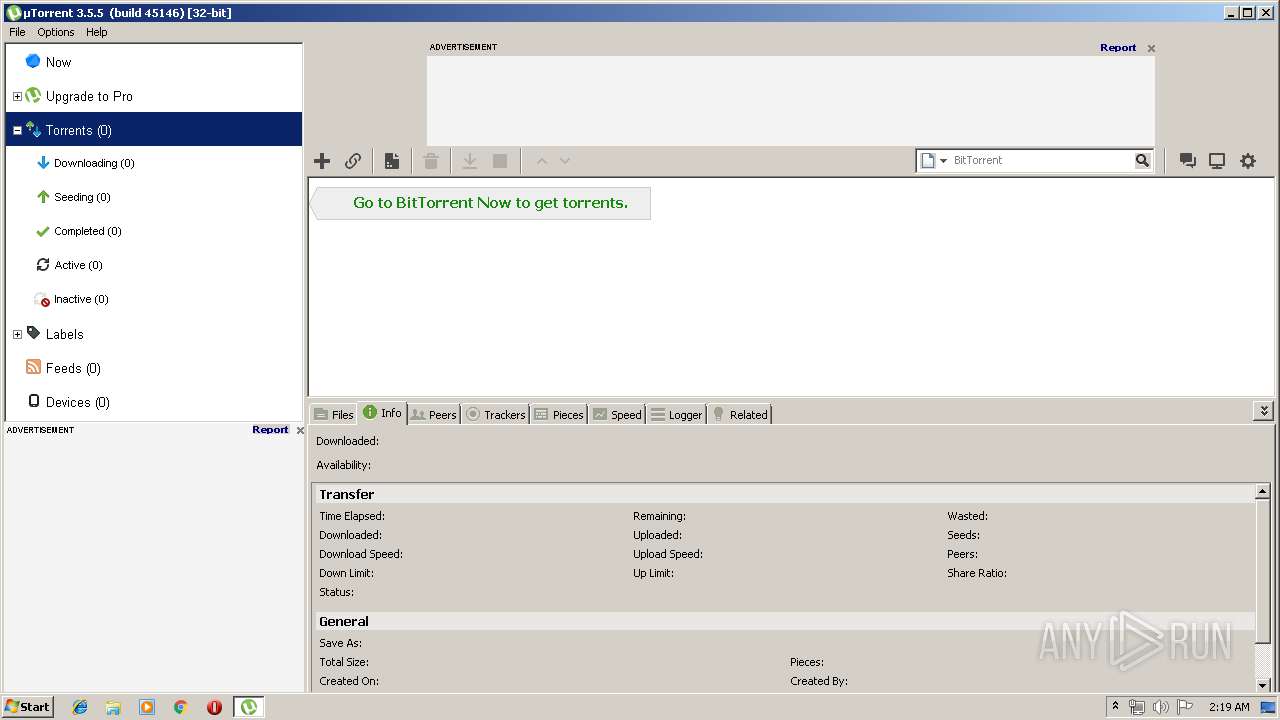
Task: Switch to the Related tab
Action: click(x=739, y=414)
